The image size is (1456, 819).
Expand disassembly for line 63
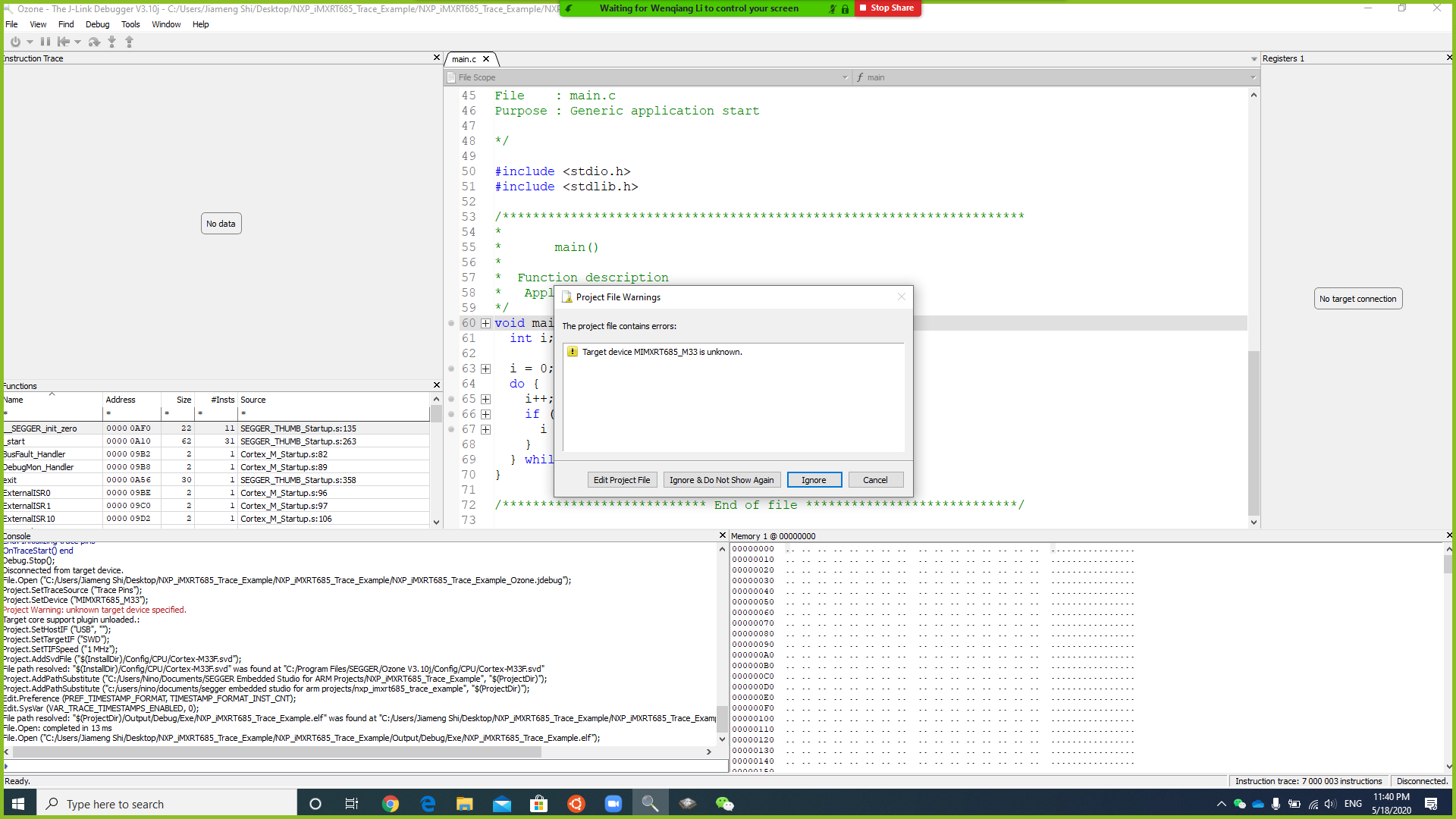click(x=486, y=369)
